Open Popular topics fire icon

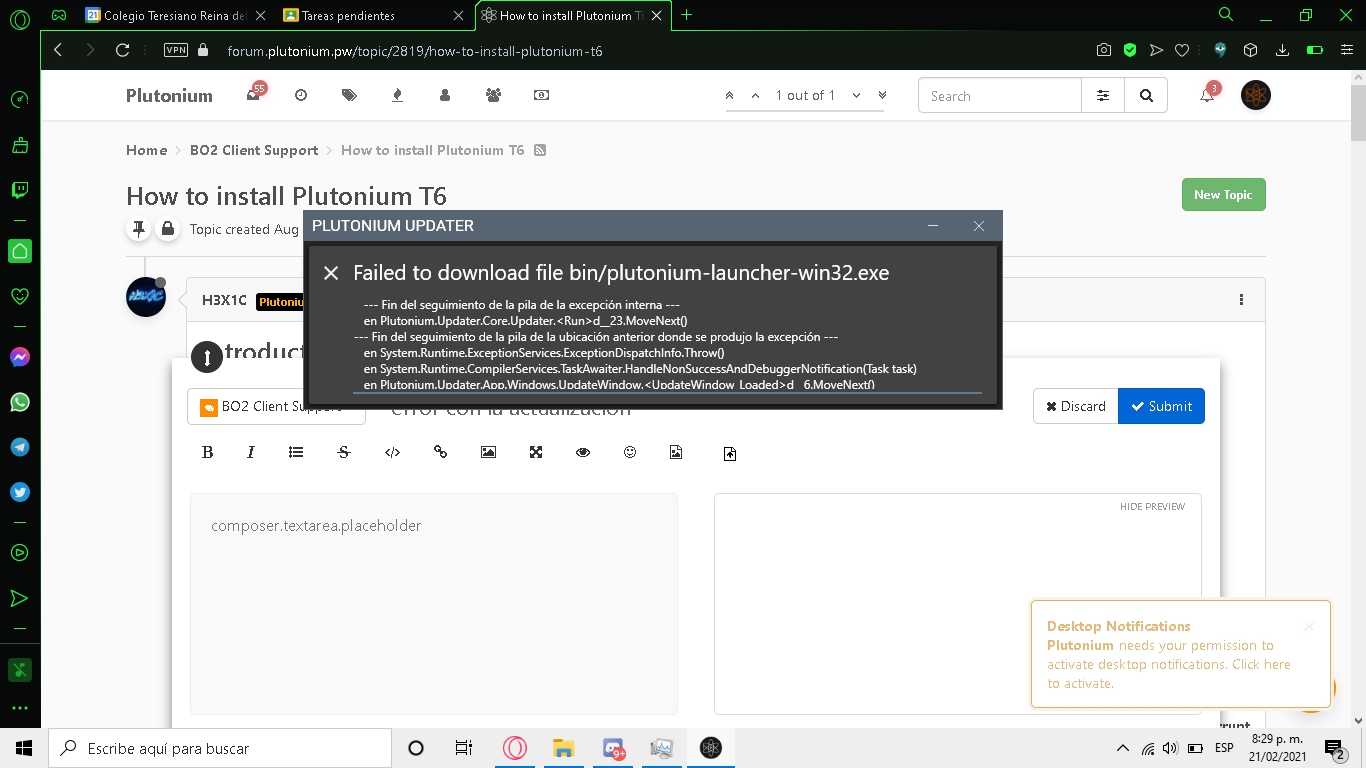tap(397, 95)
